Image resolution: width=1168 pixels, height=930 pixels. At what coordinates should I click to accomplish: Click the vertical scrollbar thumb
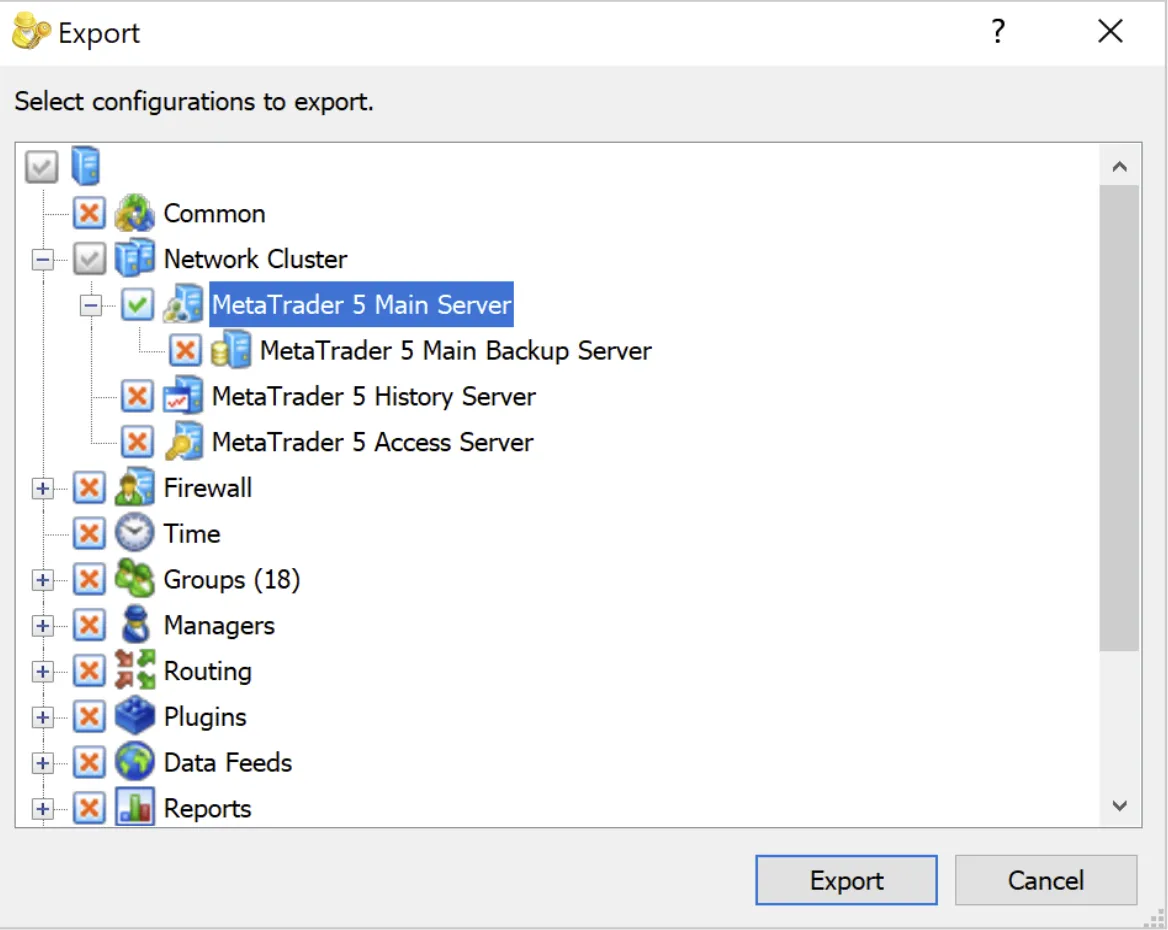pyautogui.click(x=1119, y=418)
